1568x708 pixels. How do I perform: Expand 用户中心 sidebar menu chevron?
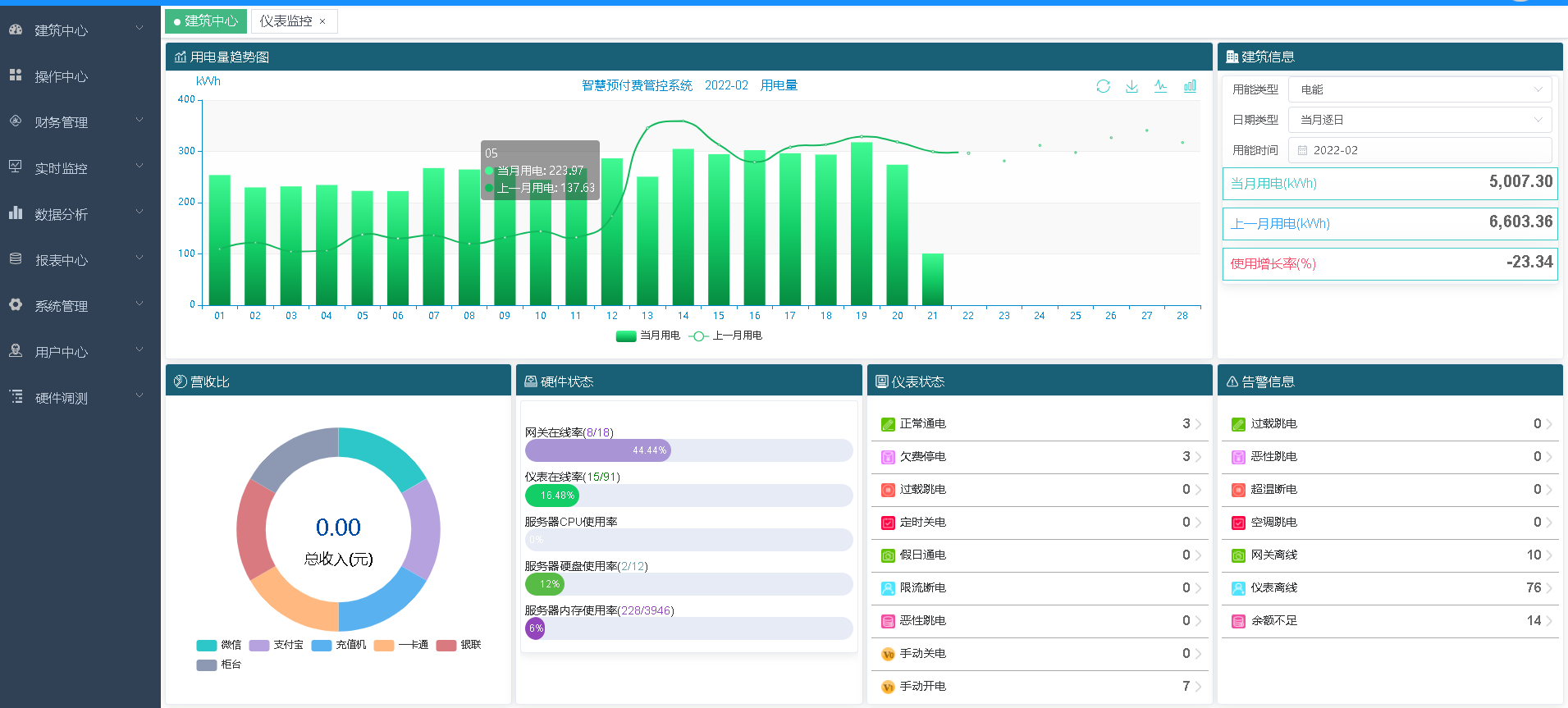click(x=139, y=350)
